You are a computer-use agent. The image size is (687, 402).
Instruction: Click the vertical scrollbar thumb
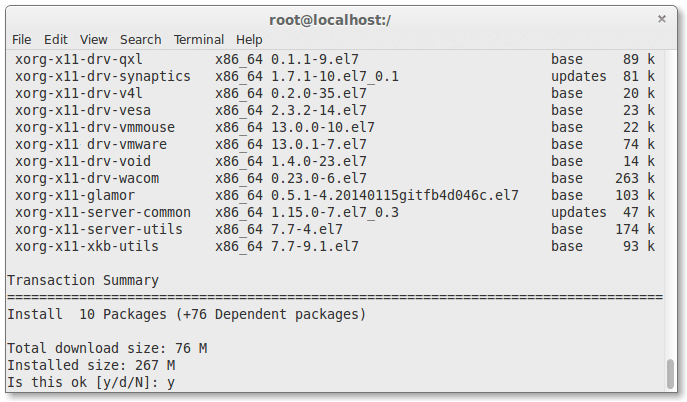coord(670,373)
